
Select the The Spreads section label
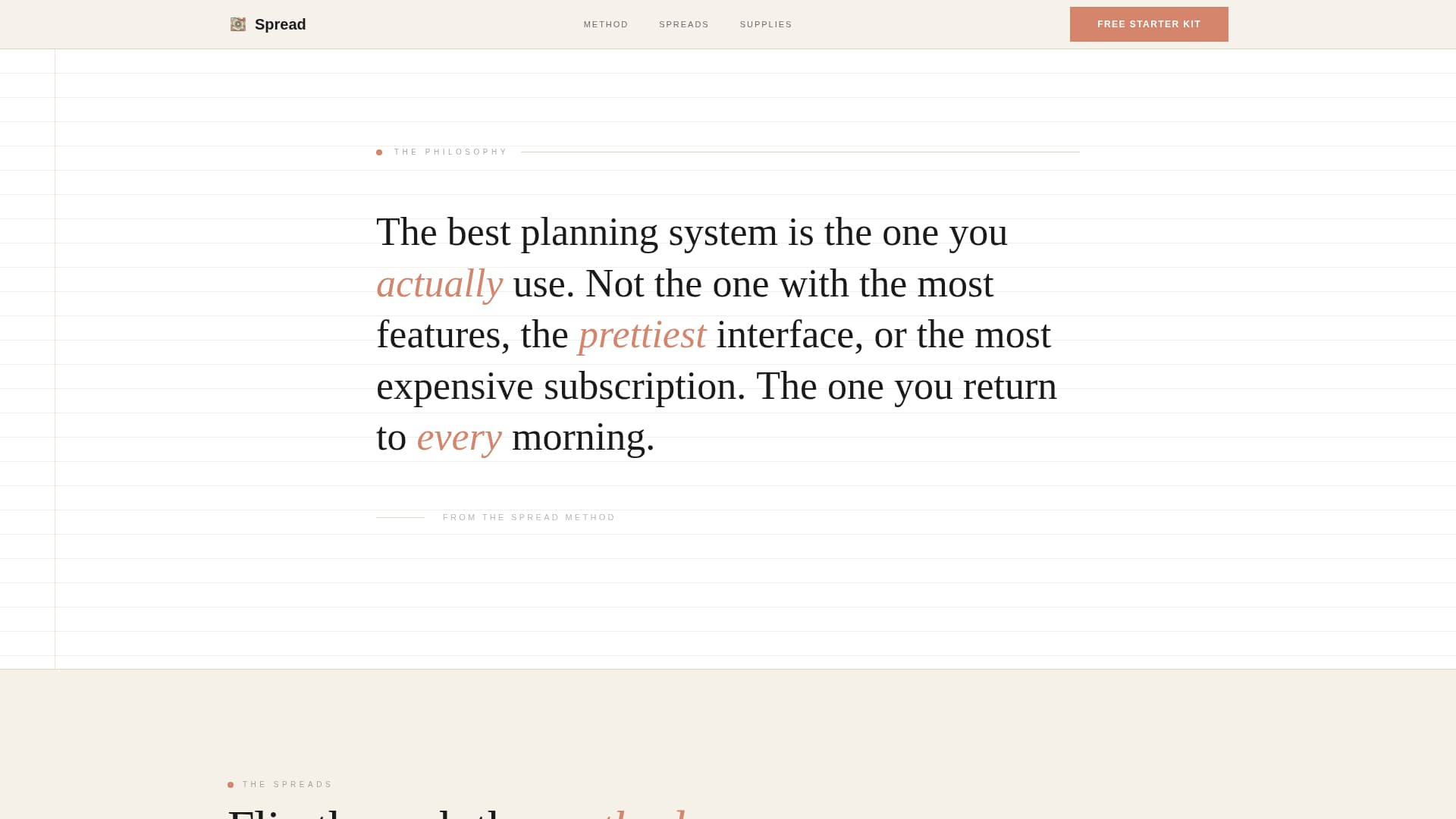(x=287, y=785)
